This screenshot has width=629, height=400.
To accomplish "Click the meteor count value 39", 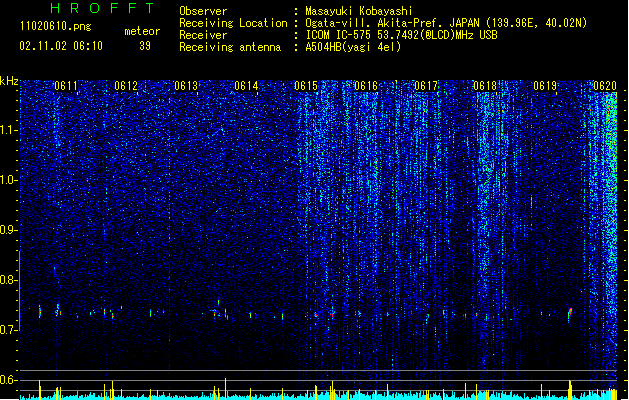I will tap(145, 46).
